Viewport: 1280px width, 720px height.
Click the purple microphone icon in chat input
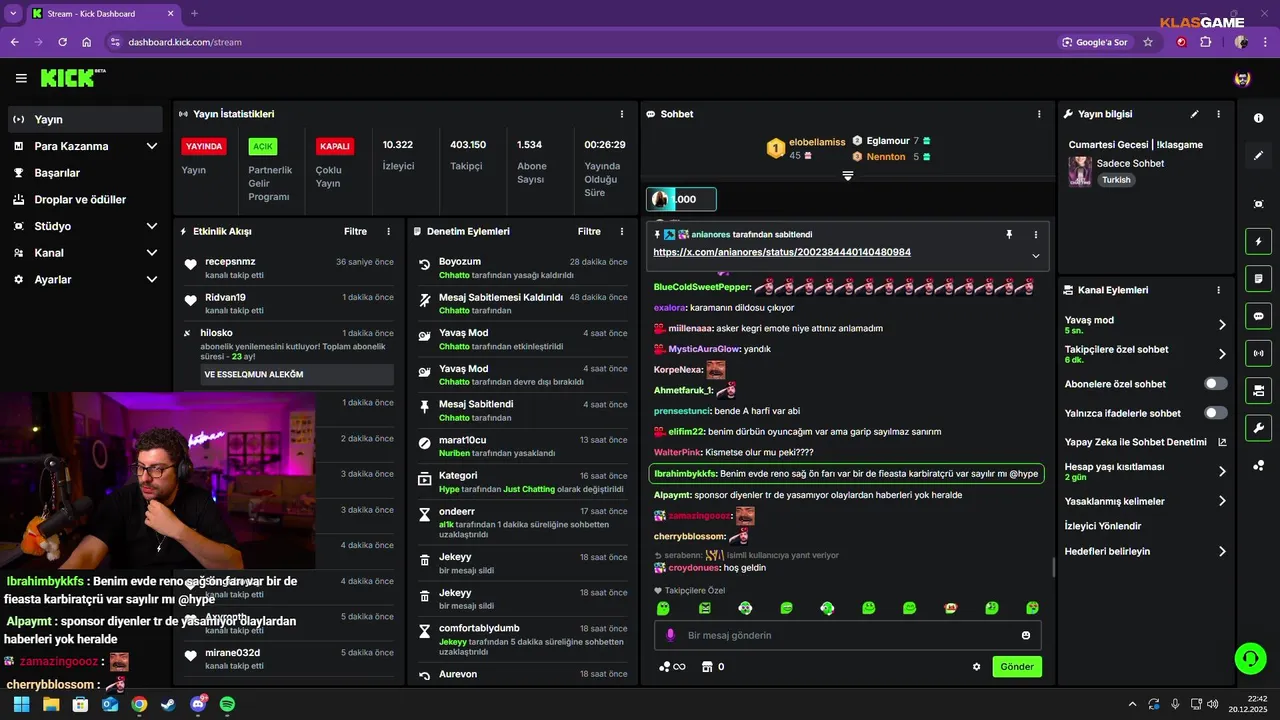670,635
